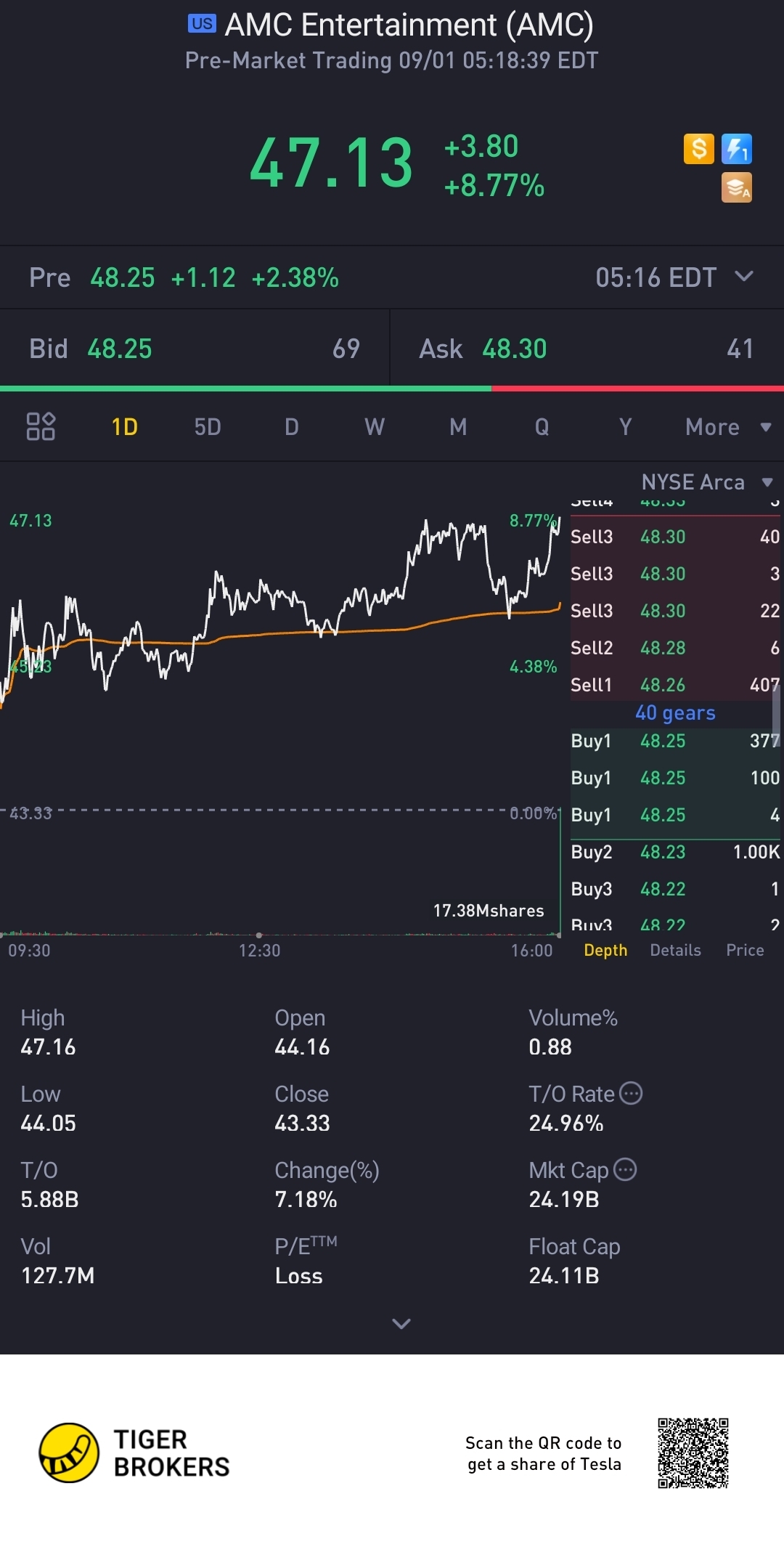Image resolution: width=784 pixels, height=1552 pixels.
Task: Open the More timeframes dropdown
Action: 727,426
